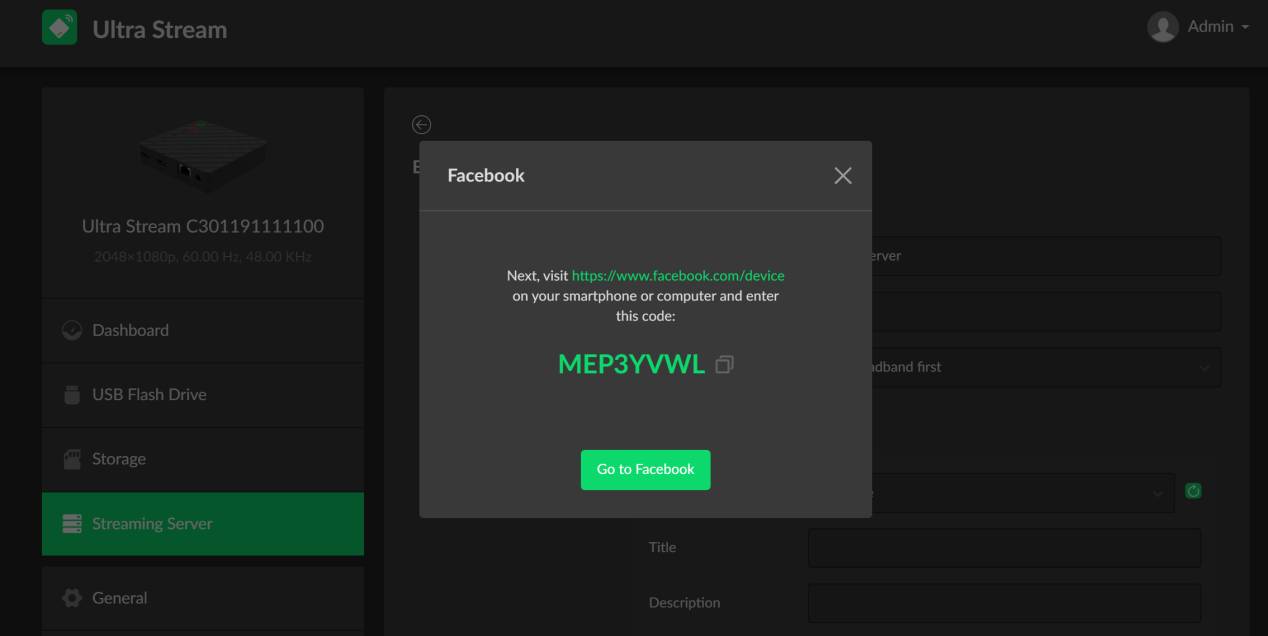Copy the MEP3YVWL code icon
Viewport: 1268px width, 636px height.
pyautogui.click(x=725, y=364)
